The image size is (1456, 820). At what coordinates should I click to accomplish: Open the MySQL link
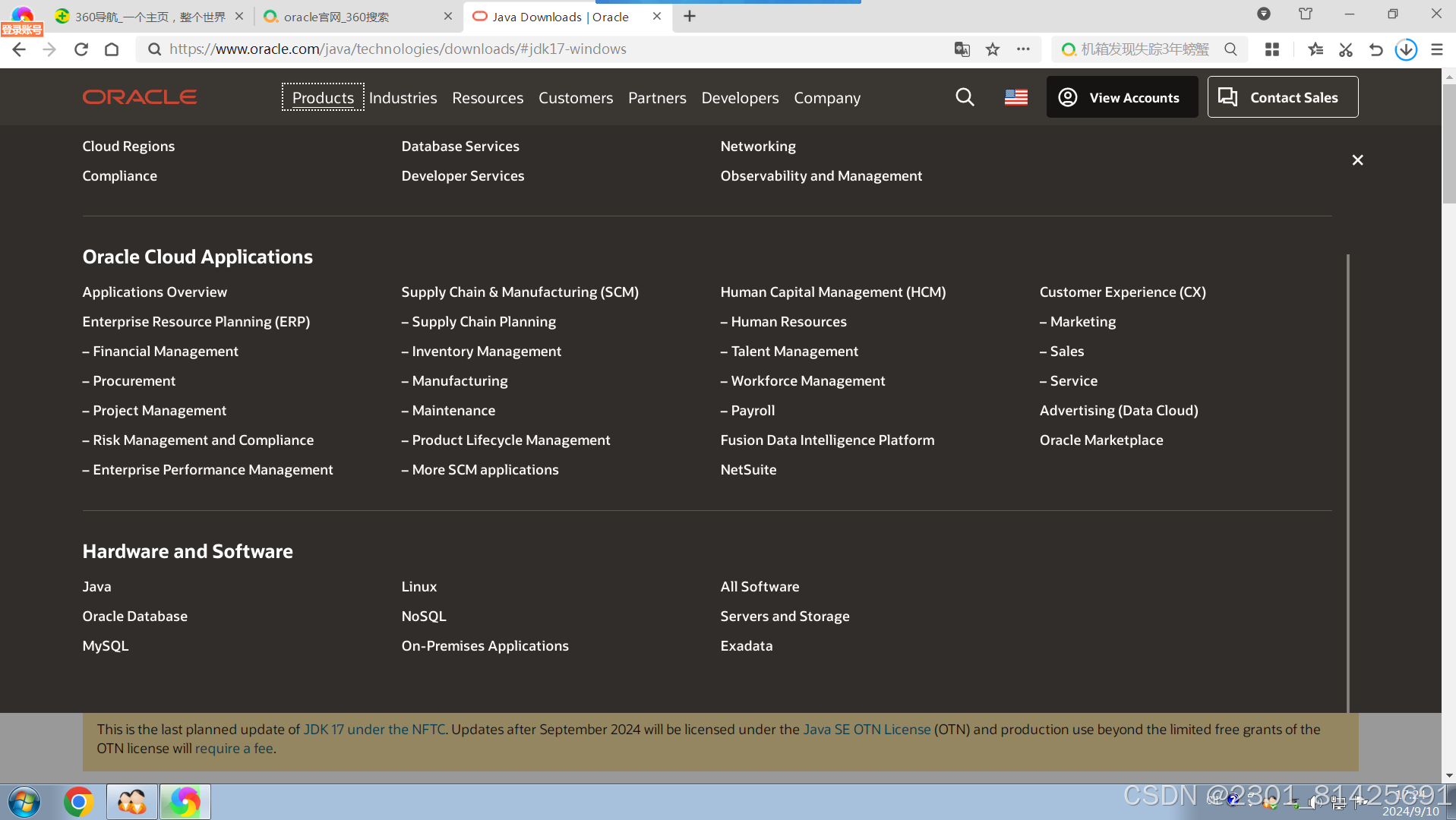pos(106,646)
